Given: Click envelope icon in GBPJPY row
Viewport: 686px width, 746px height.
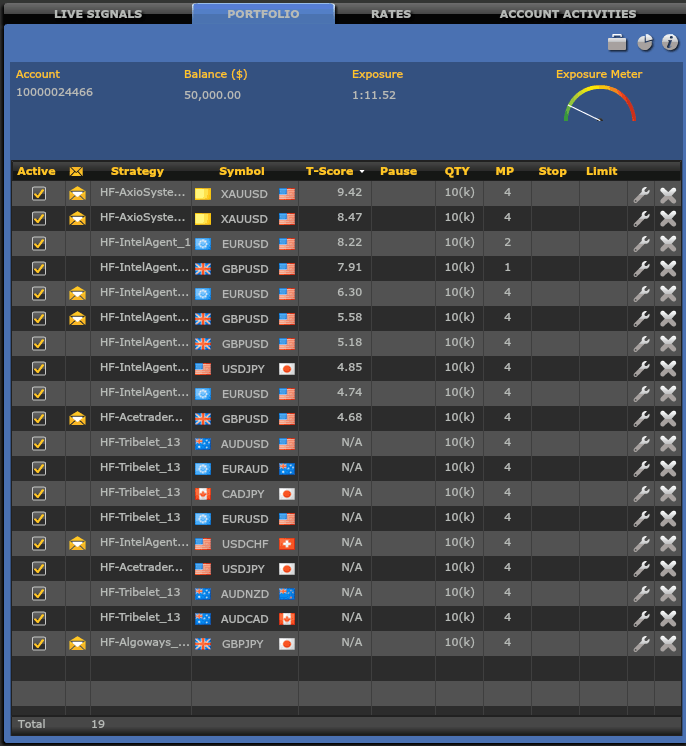Looking at the screenshot, I should [x=77, y=643].
